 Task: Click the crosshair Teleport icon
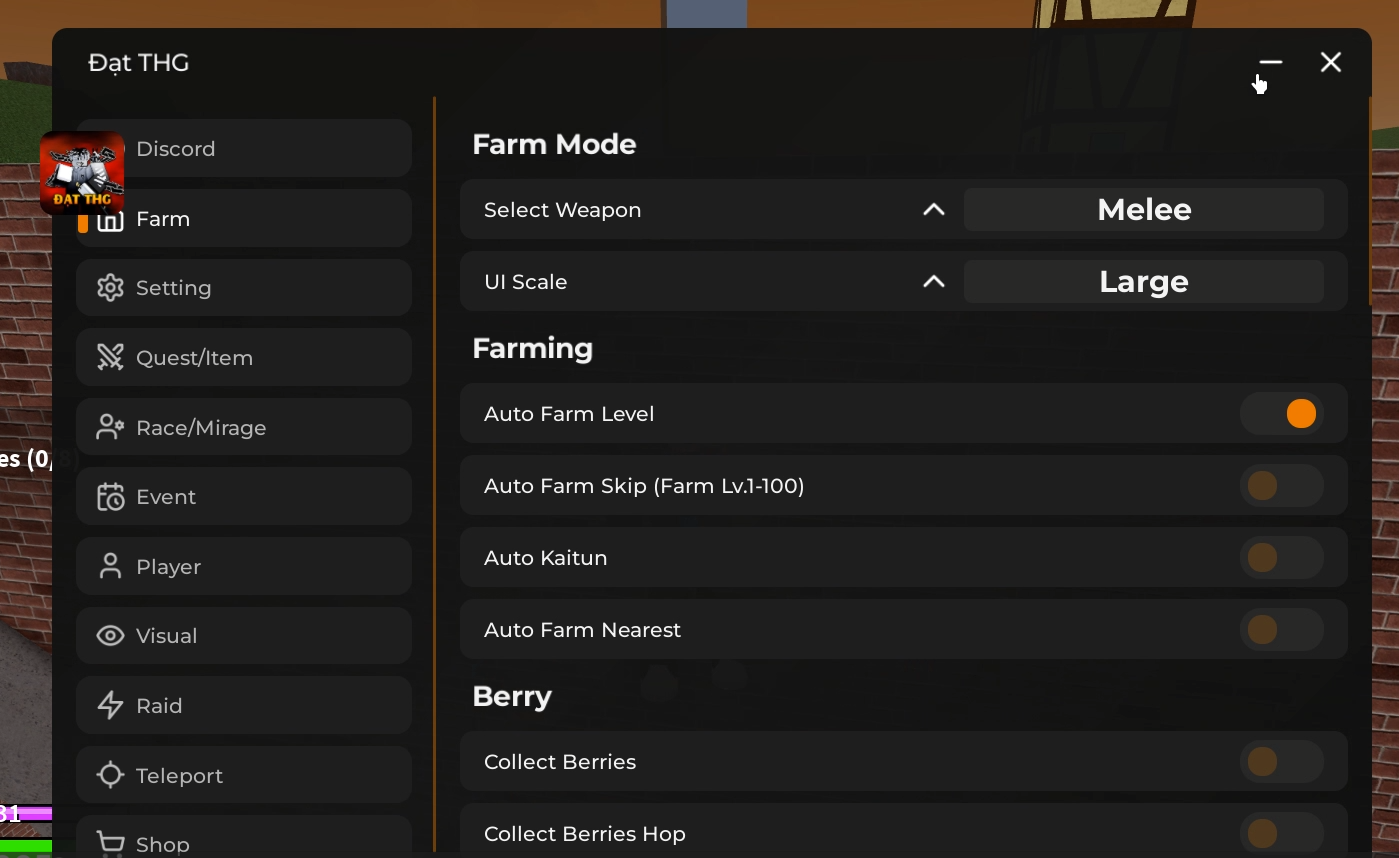click(110, 776)
